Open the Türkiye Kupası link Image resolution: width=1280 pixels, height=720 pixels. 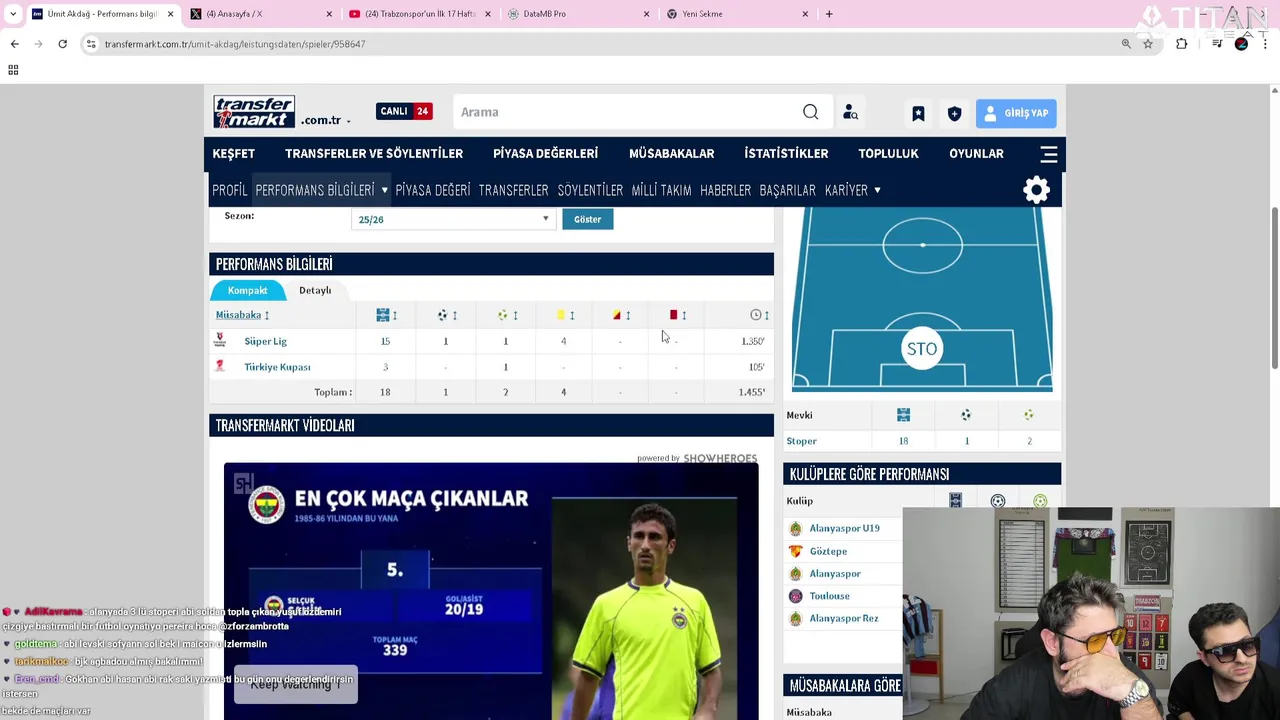click(277, 367)
